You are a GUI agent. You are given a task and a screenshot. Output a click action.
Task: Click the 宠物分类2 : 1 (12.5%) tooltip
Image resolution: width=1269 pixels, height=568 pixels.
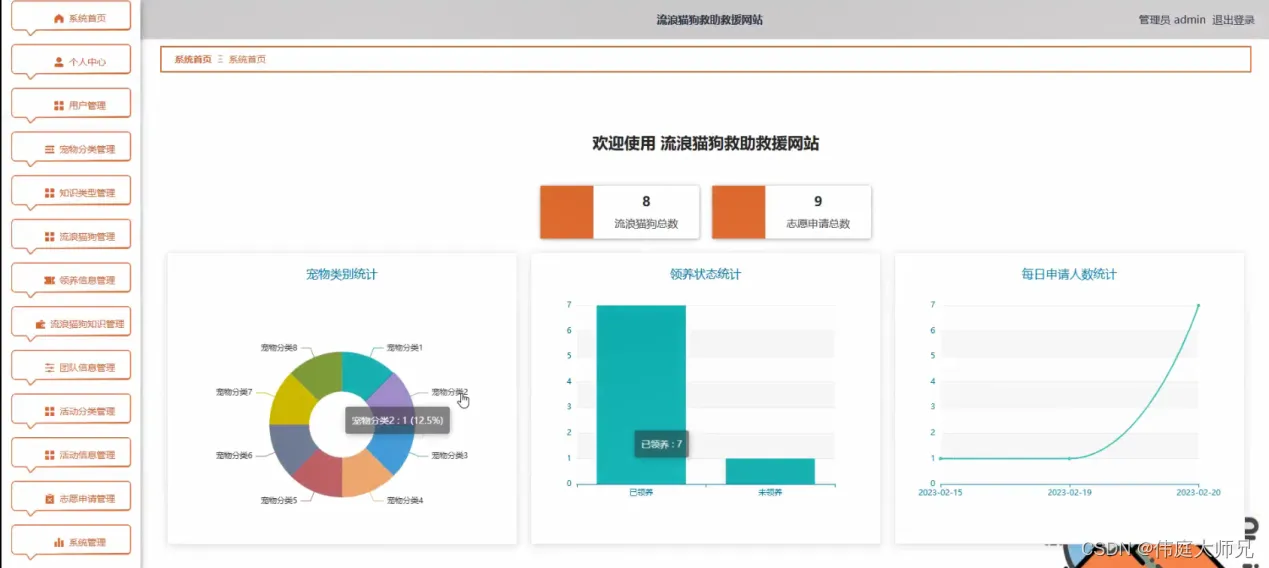(x=397, y=420)
